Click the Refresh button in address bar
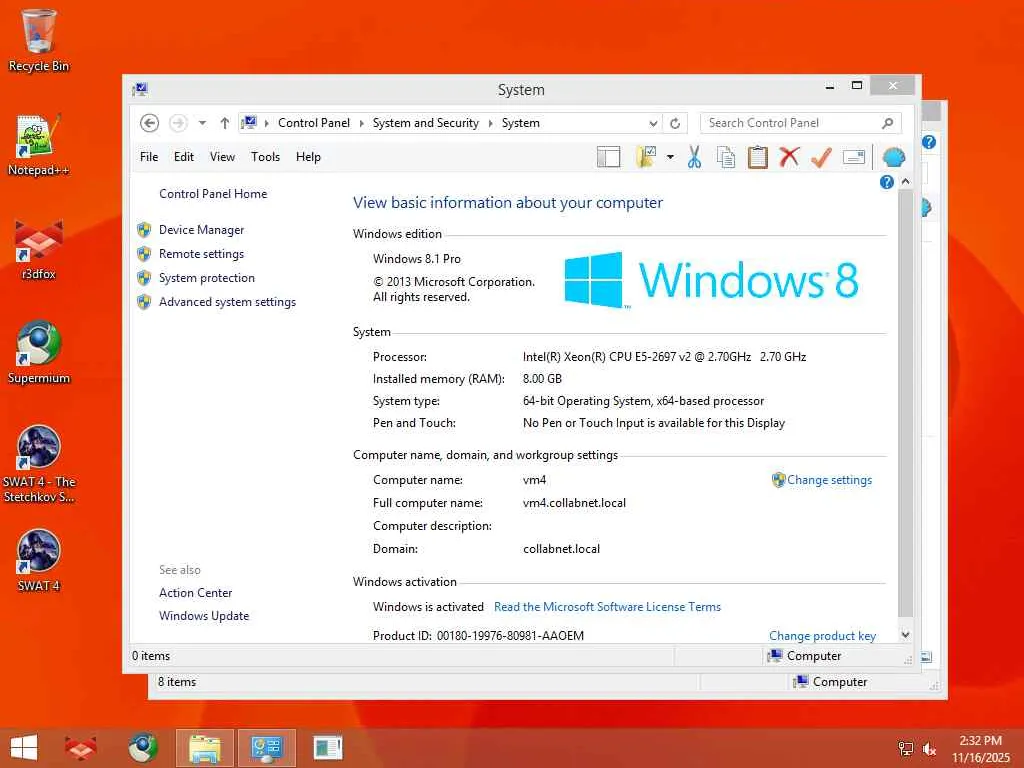1024x768 pixels. pyautogui.click(x=675, y=123)
